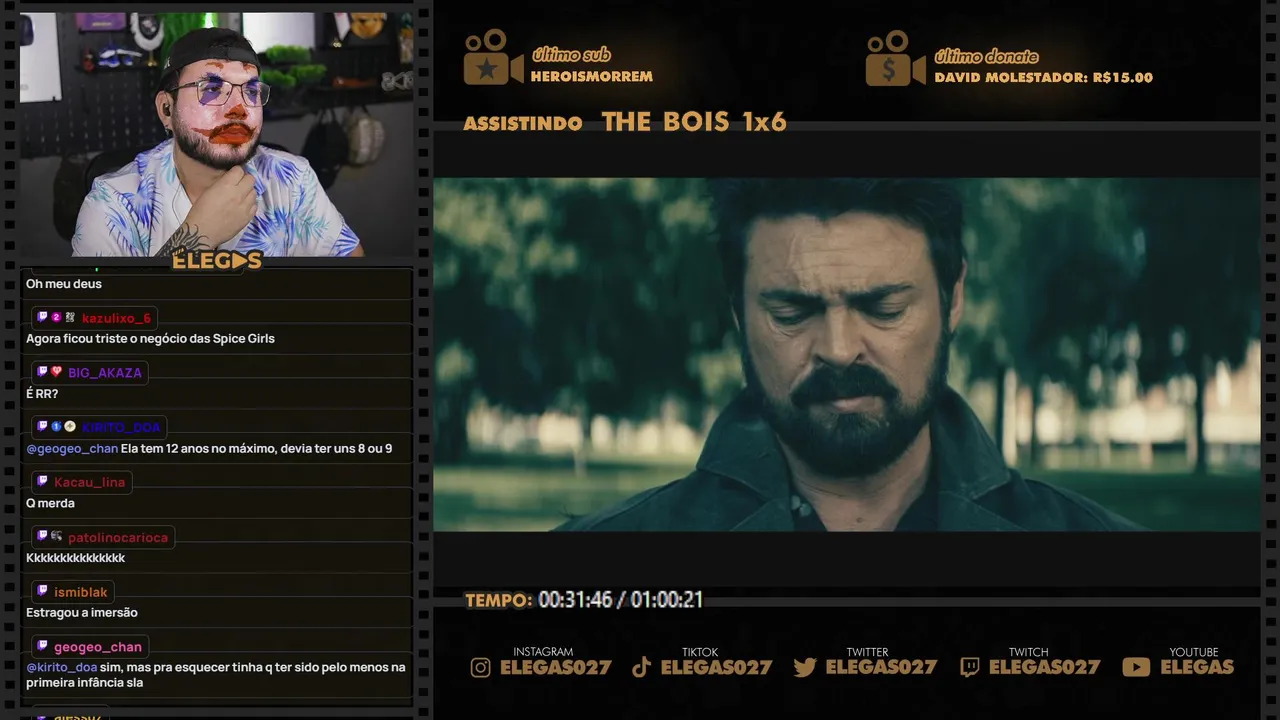The image size is (1280, 720).
Task: Click the THE BOIS 1x6 title
Action: click(694, 122)
